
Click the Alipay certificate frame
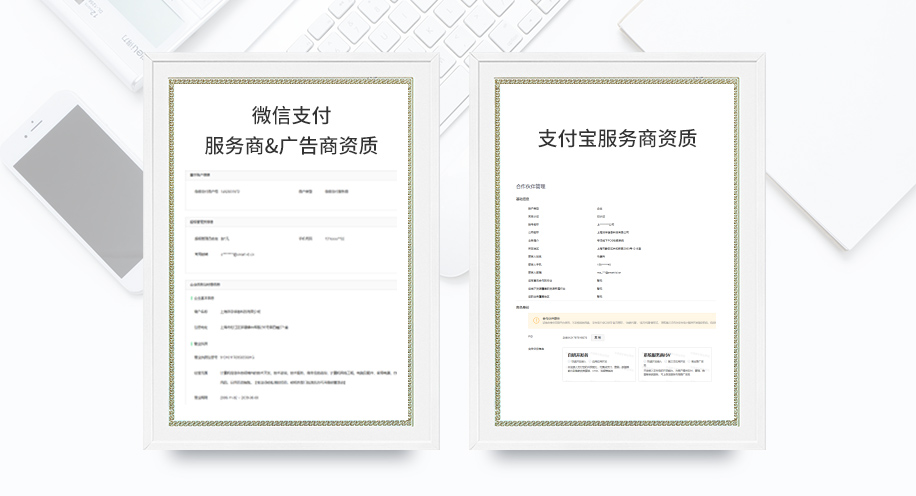click(617, 250)
